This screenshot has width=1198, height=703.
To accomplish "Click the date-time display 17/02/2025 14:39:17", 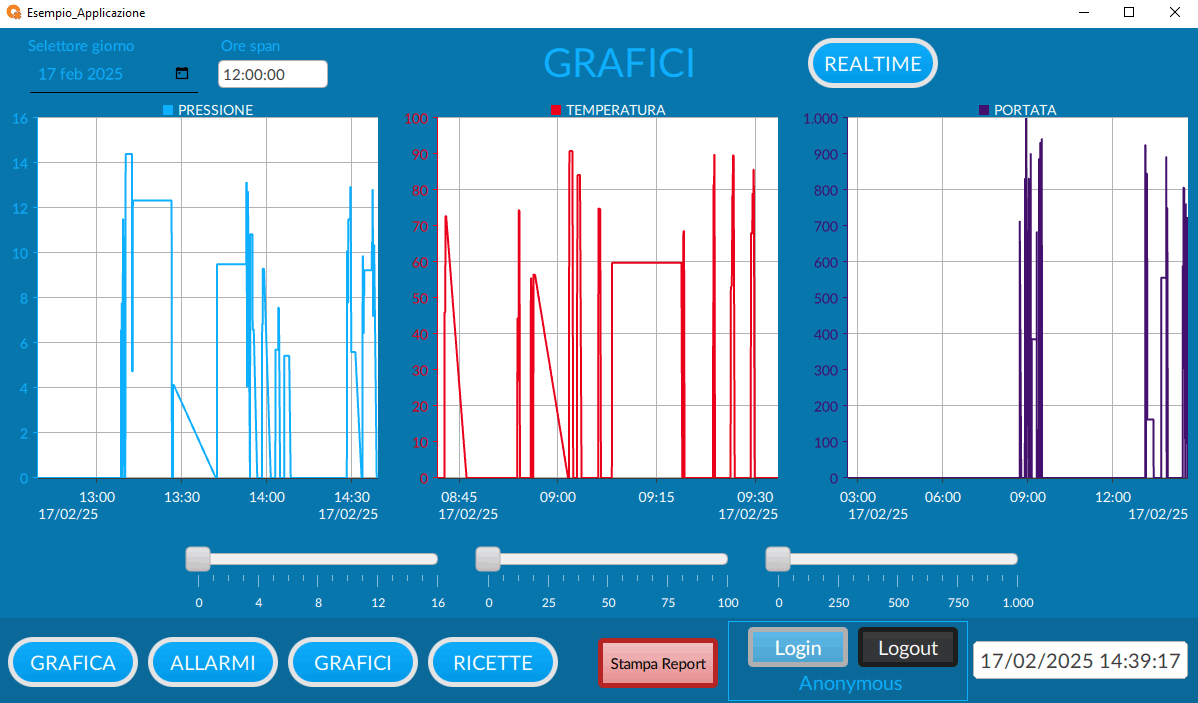I will coord(1080,660).
